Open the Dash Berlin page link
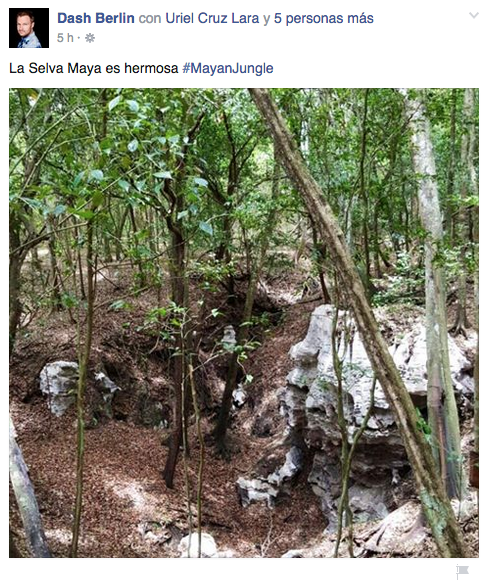Viewport: 487px width, 583px height. pos(96,18)
